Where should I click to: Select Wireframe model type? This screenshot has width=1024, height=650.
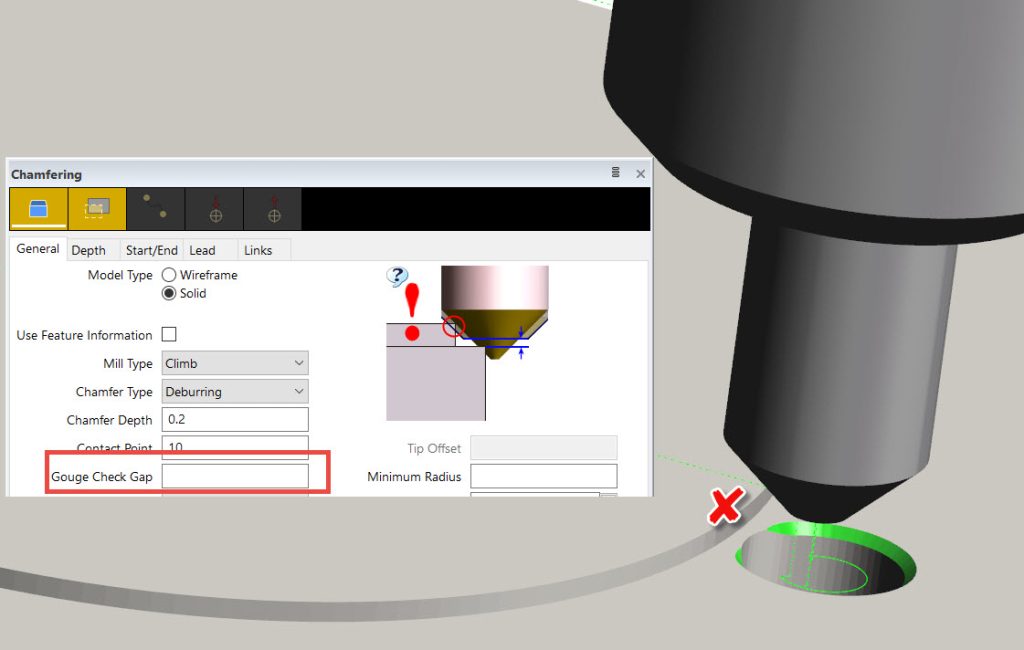tap(169, 275)
